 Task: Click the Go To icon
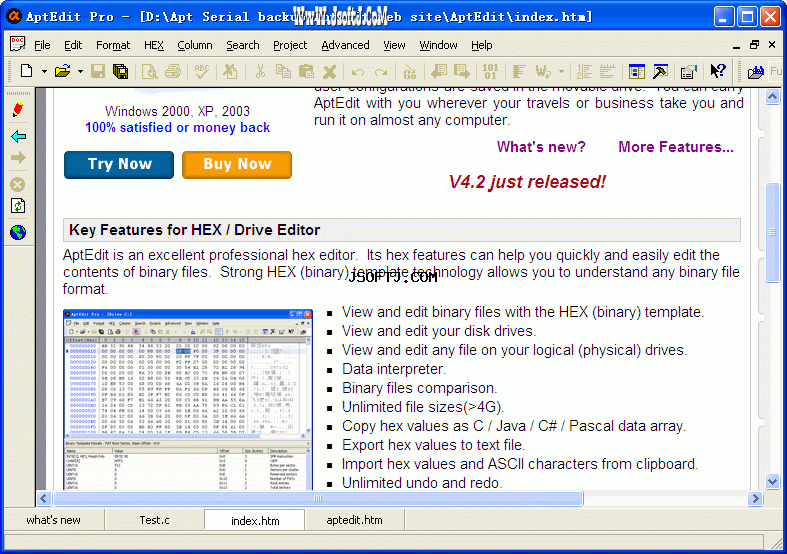pos(410,72)
